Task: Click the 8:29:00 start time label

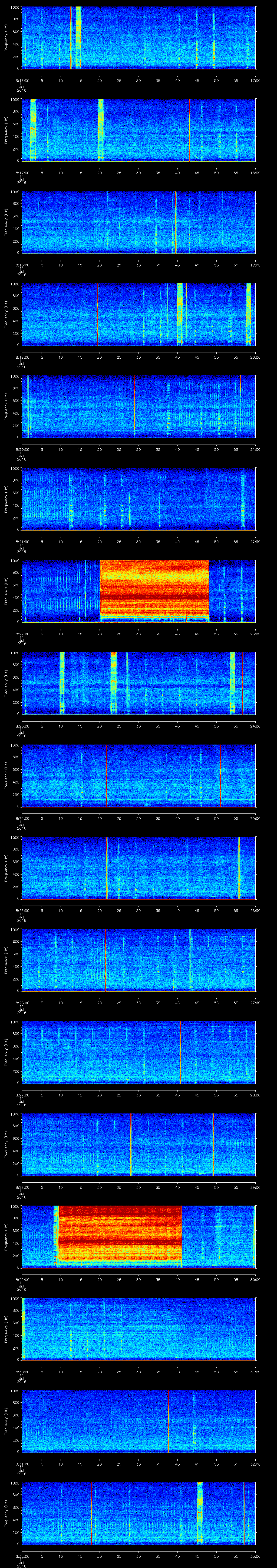Action: tap(22, 1279)
